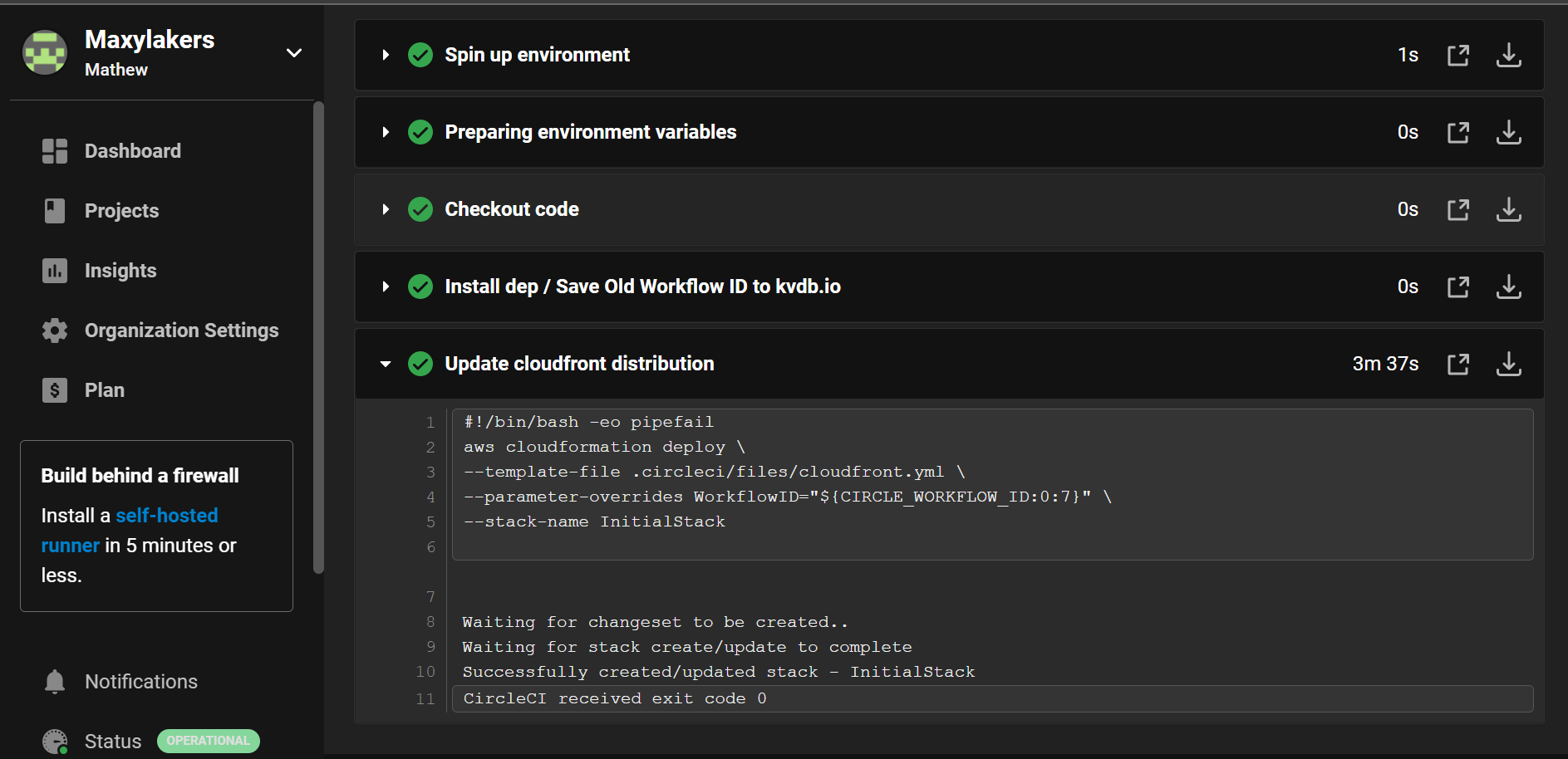The width and height of the screenshot is (1568, 759).
Task: Open the Plan billing icon
Action: point(54,389)
